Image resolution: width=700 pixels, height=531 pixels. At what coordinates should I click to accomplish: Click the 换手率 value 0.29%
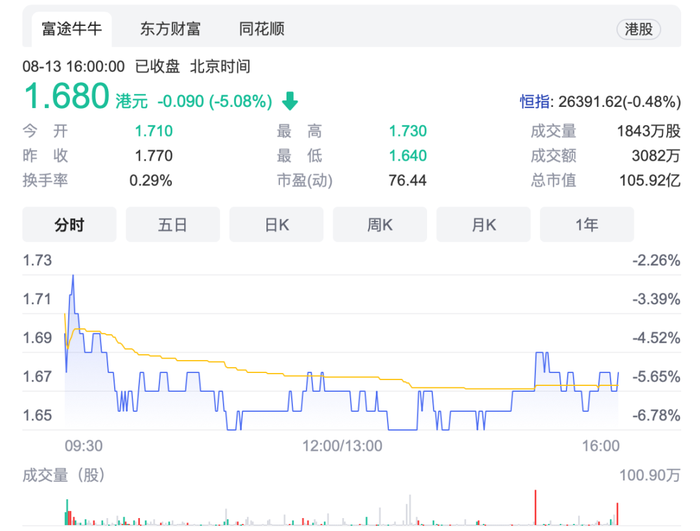(x=151, y=180)
